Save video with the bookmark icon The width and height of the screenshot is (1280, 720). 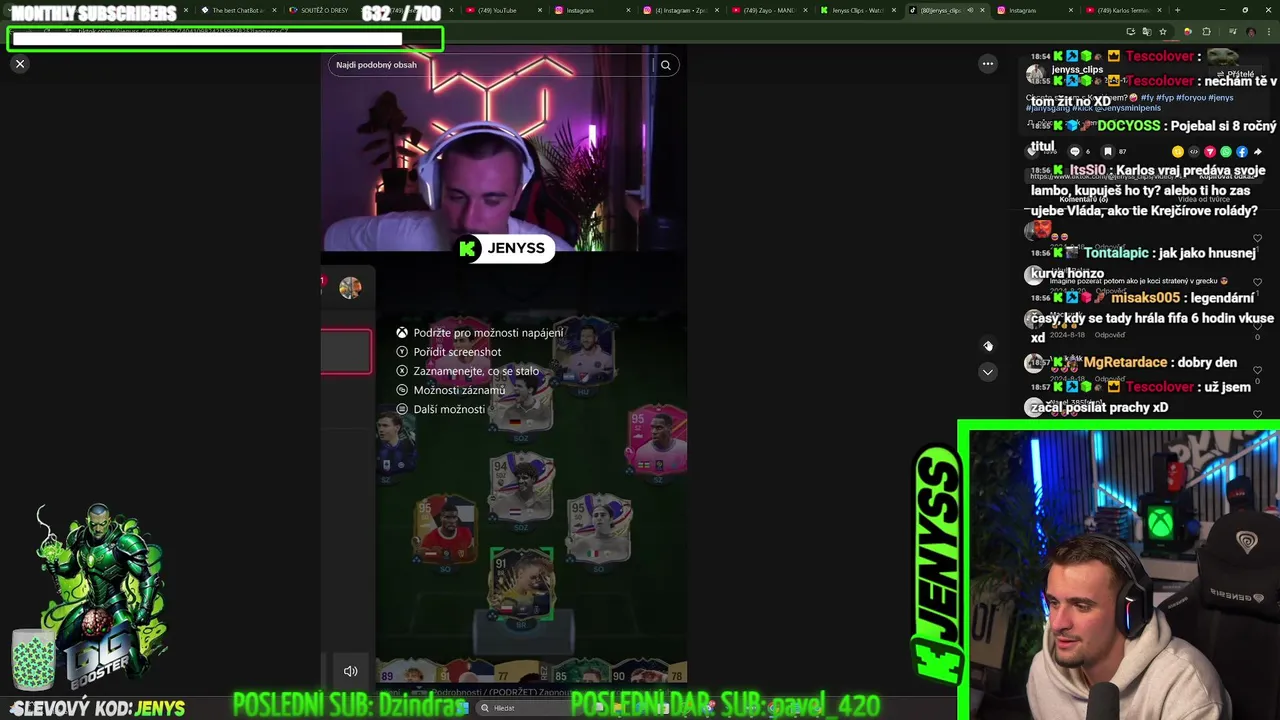click(1108, 152)
